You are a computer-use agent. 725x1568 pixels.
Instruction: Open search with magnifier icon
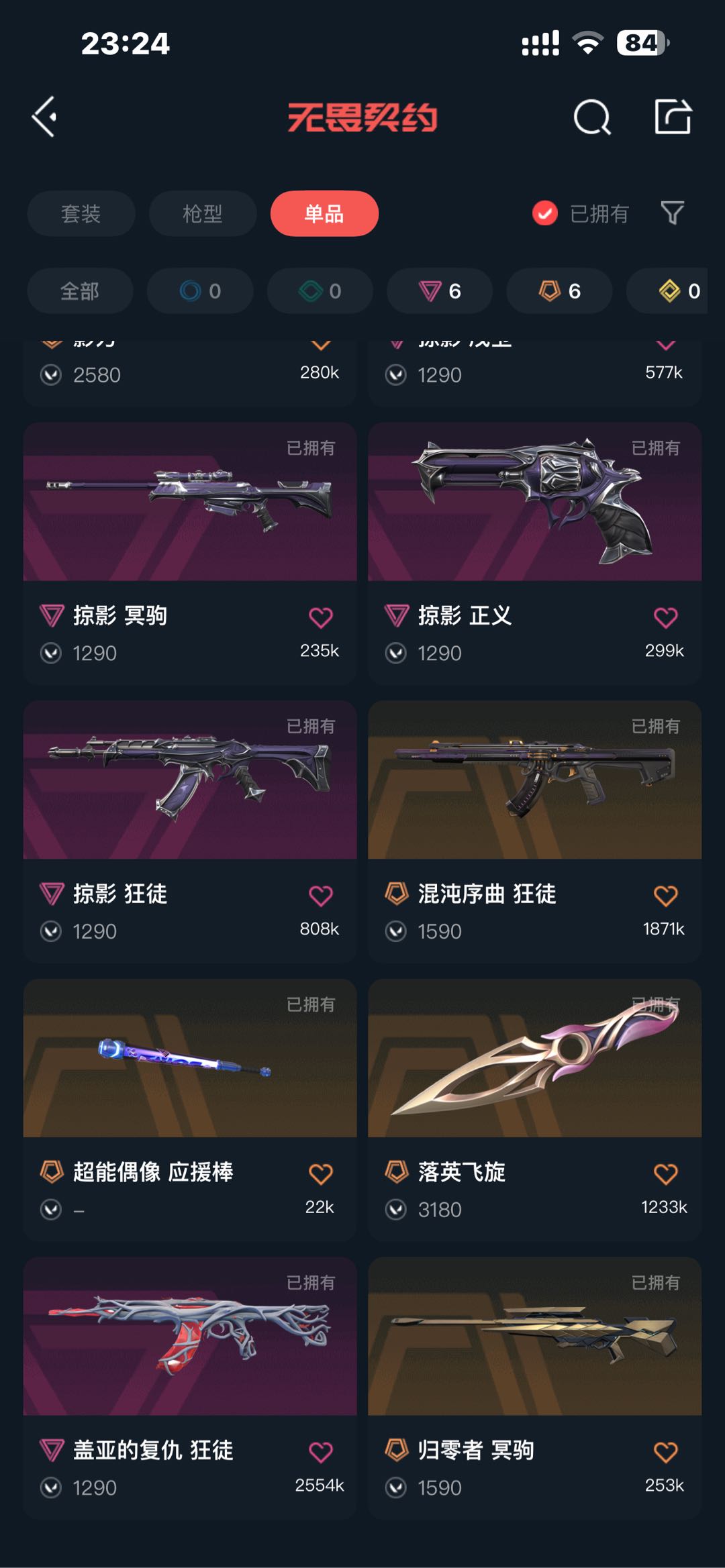592,117
